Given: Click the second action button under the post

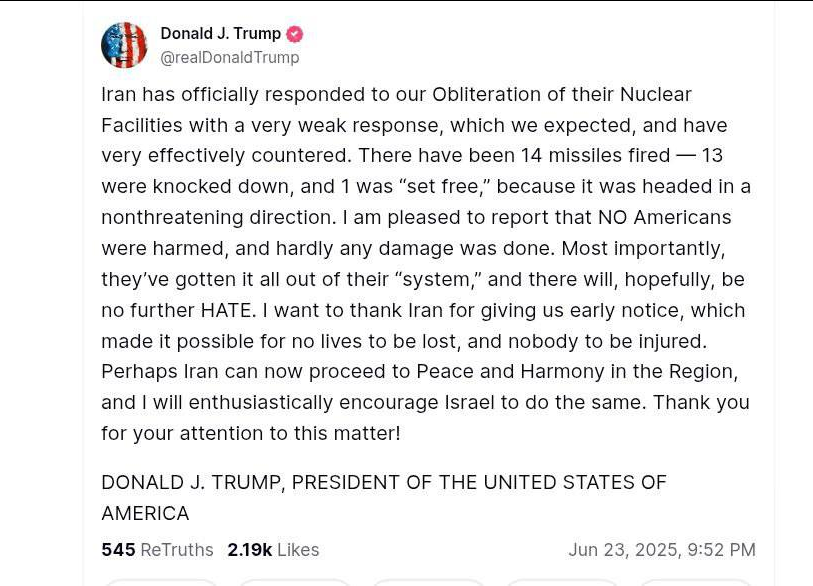Looking at the screenshot, I should 295,583.
